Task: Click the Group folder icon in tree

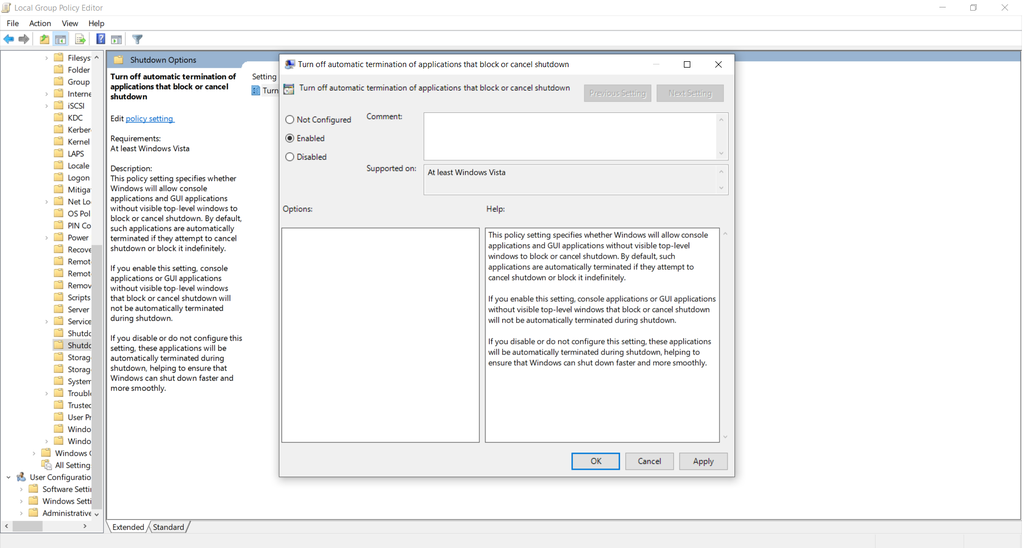Action: point(59,82)
